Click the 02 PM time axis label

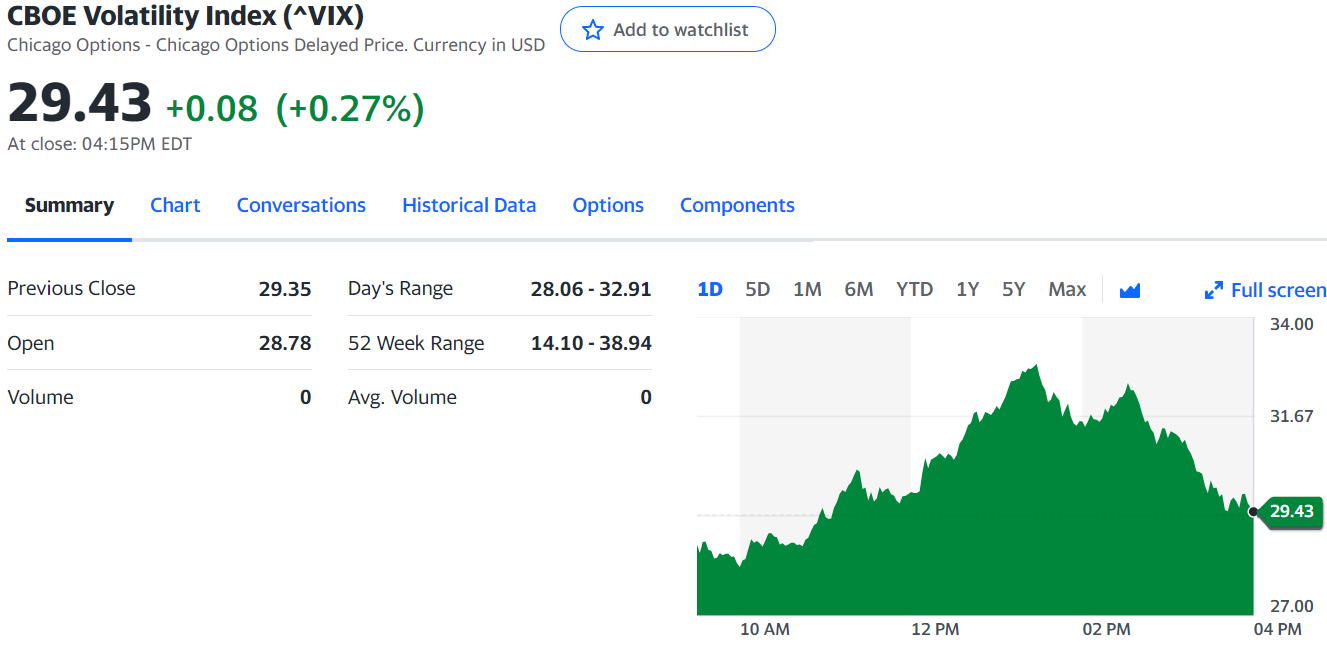(x=1106, y=629)
